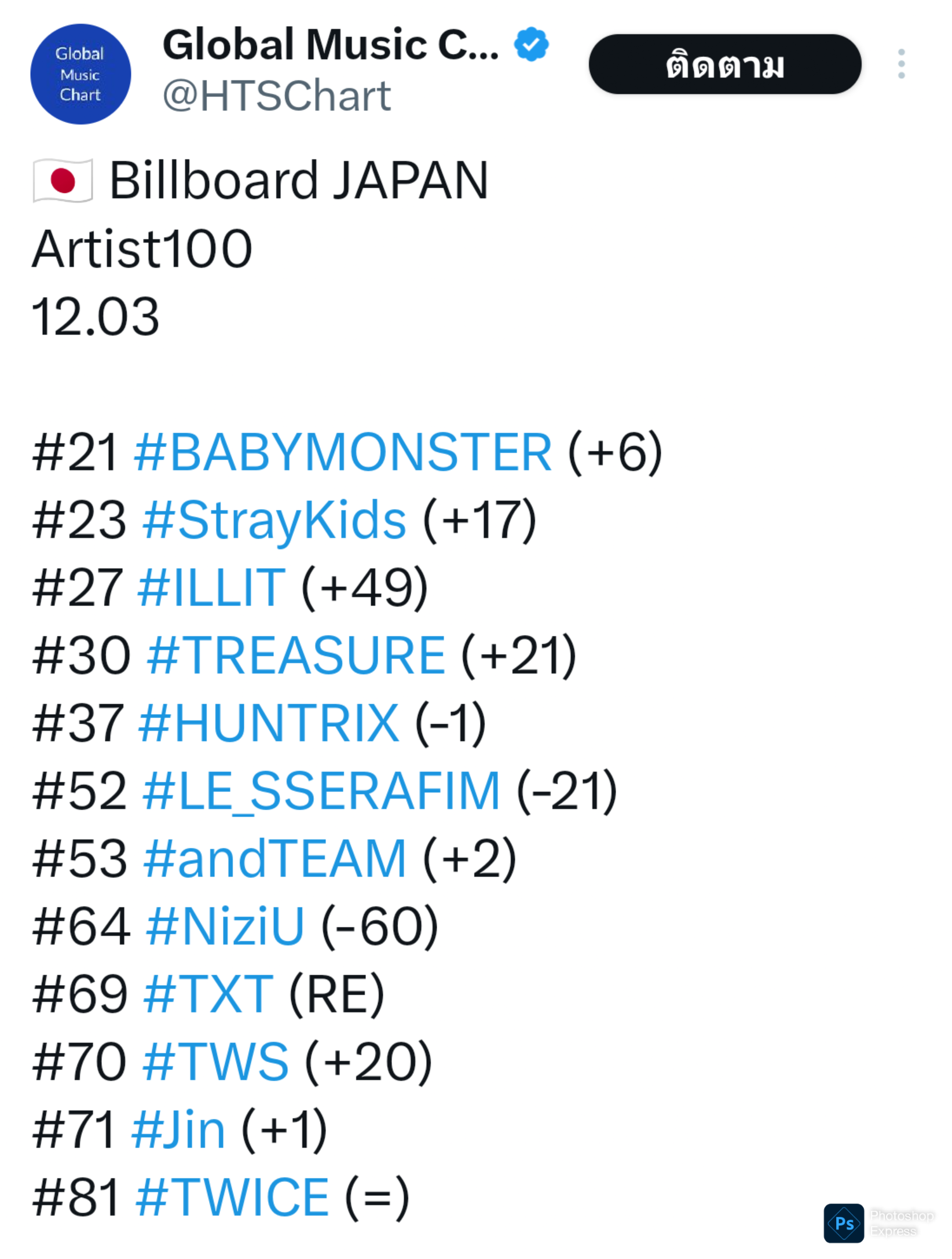952x1259 pixels.
Task: Open the Global Music Chart profile picture
Action: [x=80, y=74]
